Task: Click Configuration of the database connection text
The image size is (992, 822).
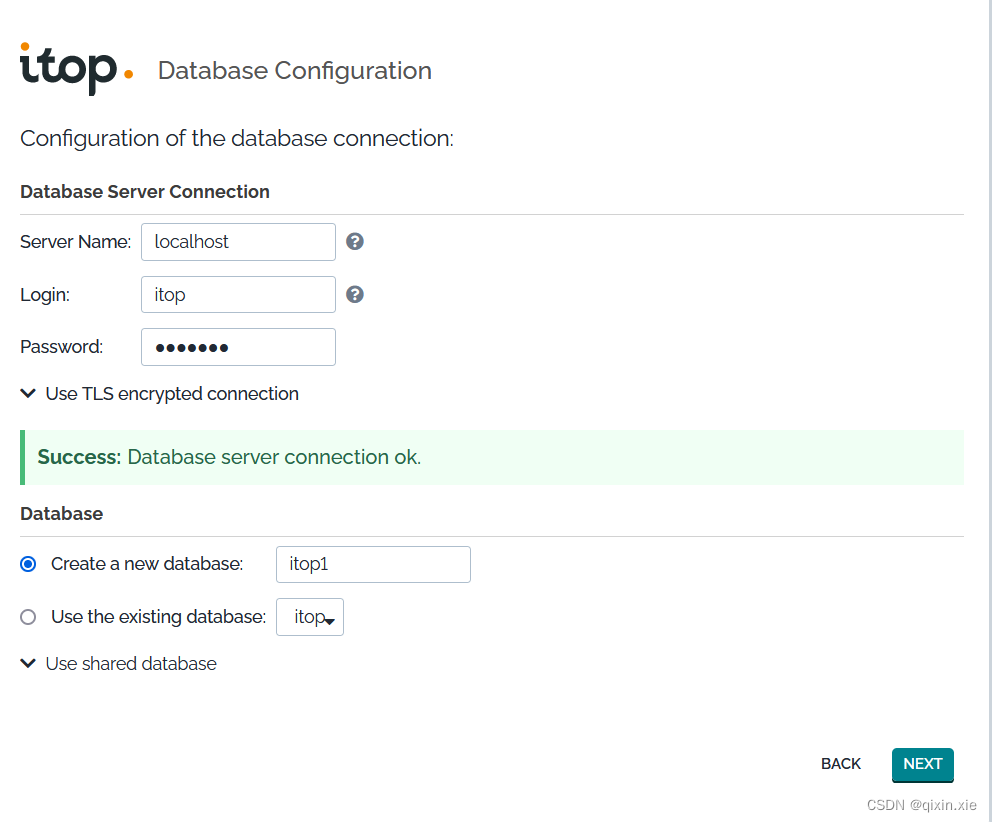Action: click(x=237, y=139)
